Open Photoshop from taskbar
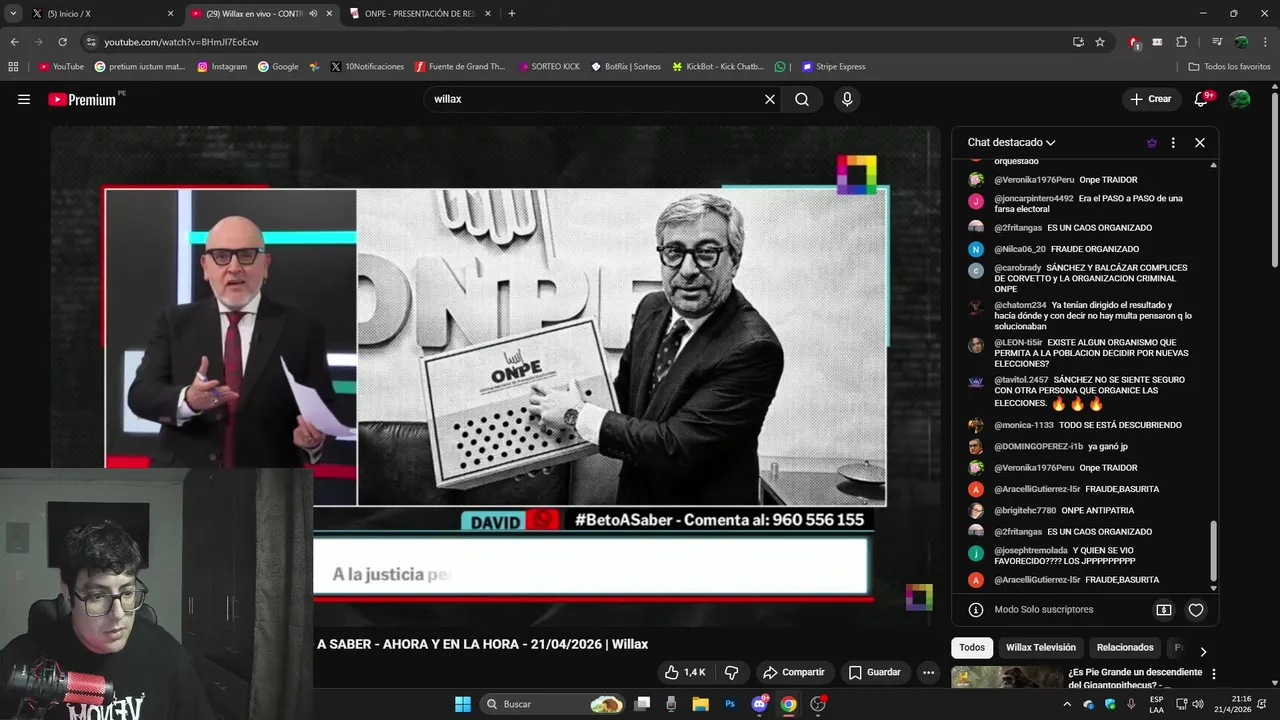 pyautogui.click(x=730, y=704)
